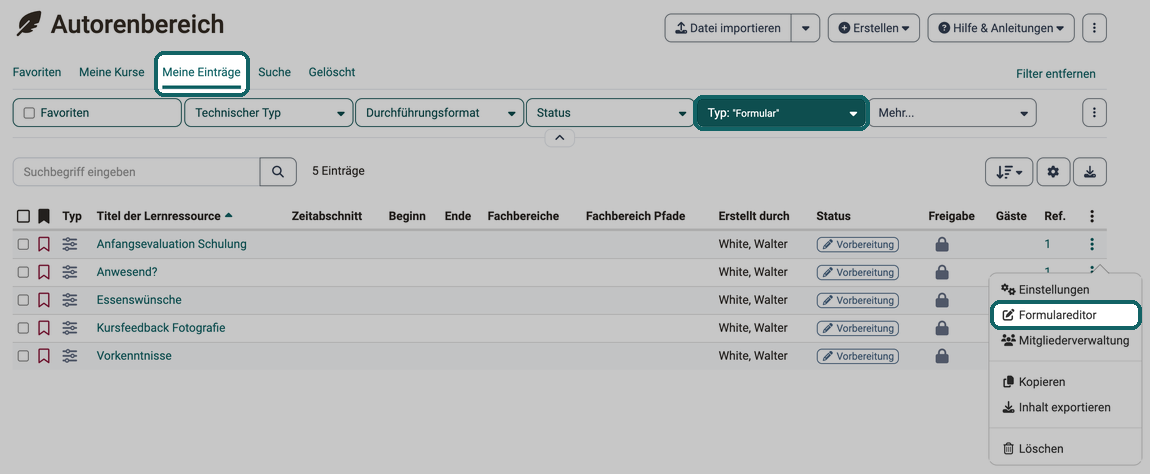Select checkbox for Kursfeedback Fotografie row
The image size is (1150, 474).
click(x=23, y=328)
